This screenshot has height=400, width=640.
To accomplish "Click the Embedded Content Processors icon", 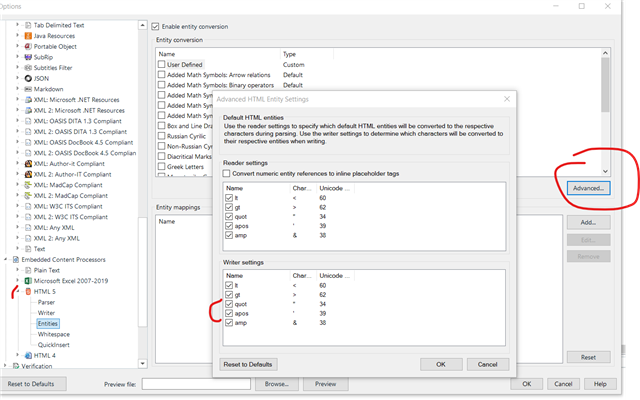I will 16,260.
